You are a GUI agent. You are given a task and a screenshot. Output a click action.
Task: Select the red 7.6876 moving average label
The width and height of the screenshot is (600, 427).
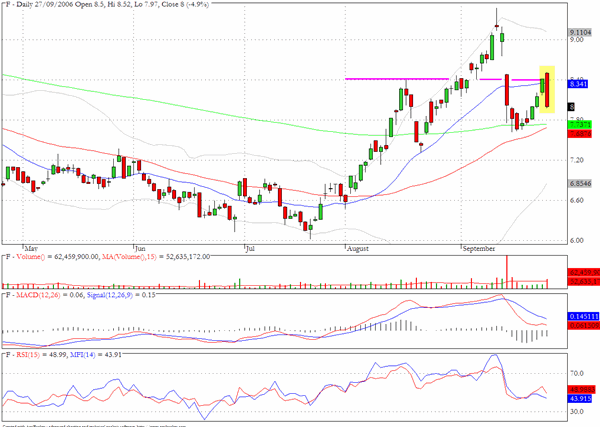580,134
